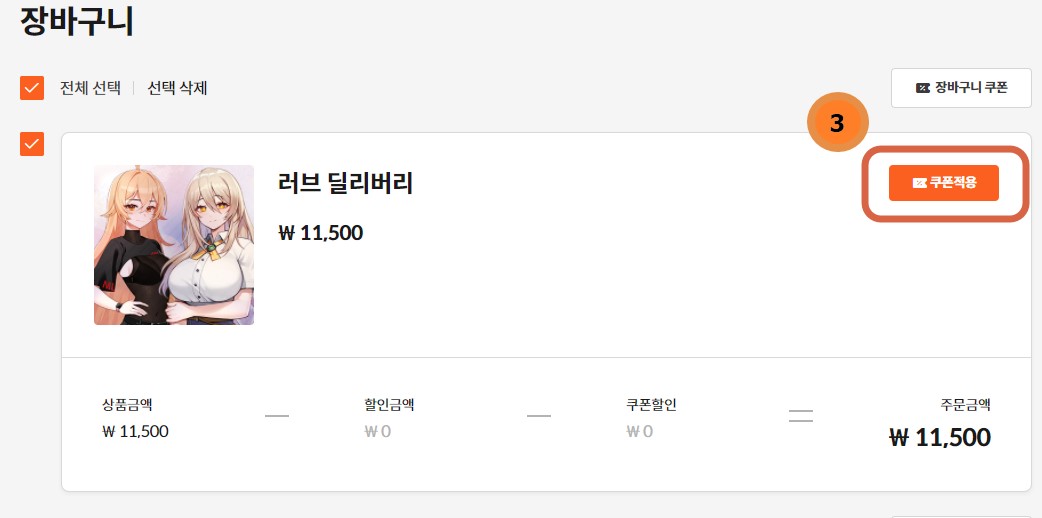This screenshot has height=518, width=1042.
Task: Click the product price under 러브 딜리버리
Action: [x=320, y=234]
